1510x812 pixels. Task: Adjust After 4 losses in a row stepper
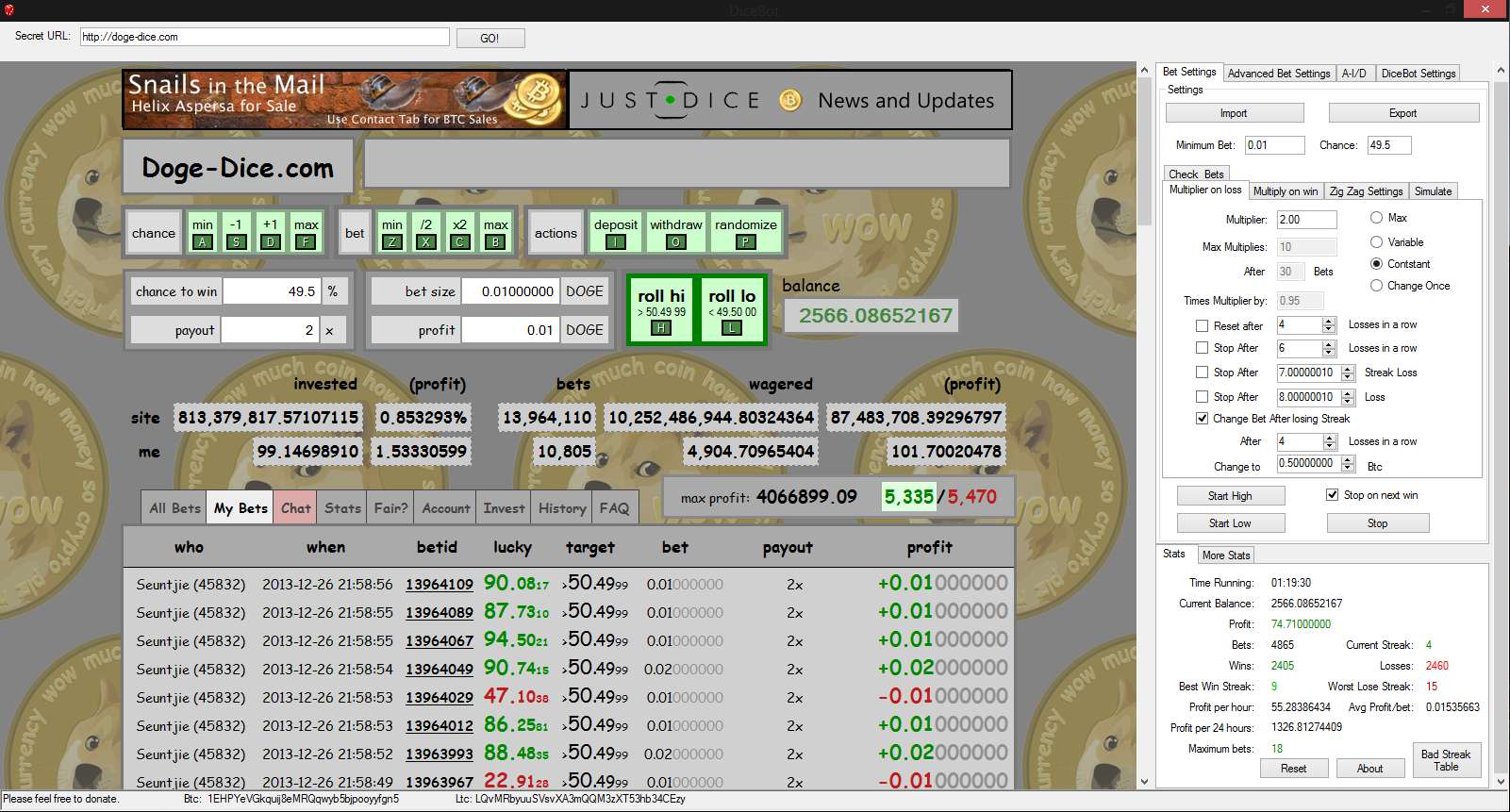click(1329, 441)
